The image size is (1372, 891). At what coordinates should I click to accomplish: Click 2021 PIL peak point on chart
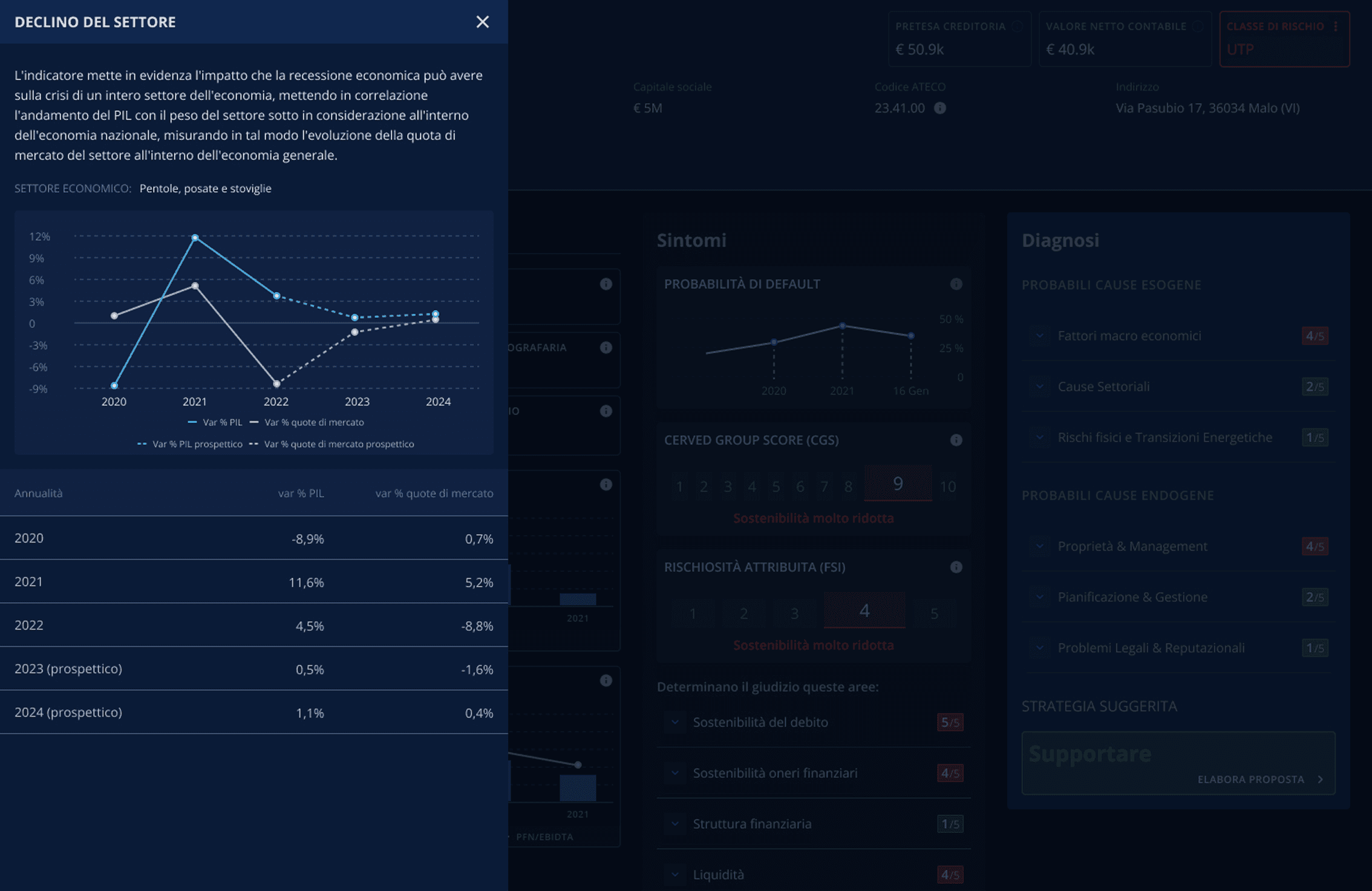pos(195,238)
